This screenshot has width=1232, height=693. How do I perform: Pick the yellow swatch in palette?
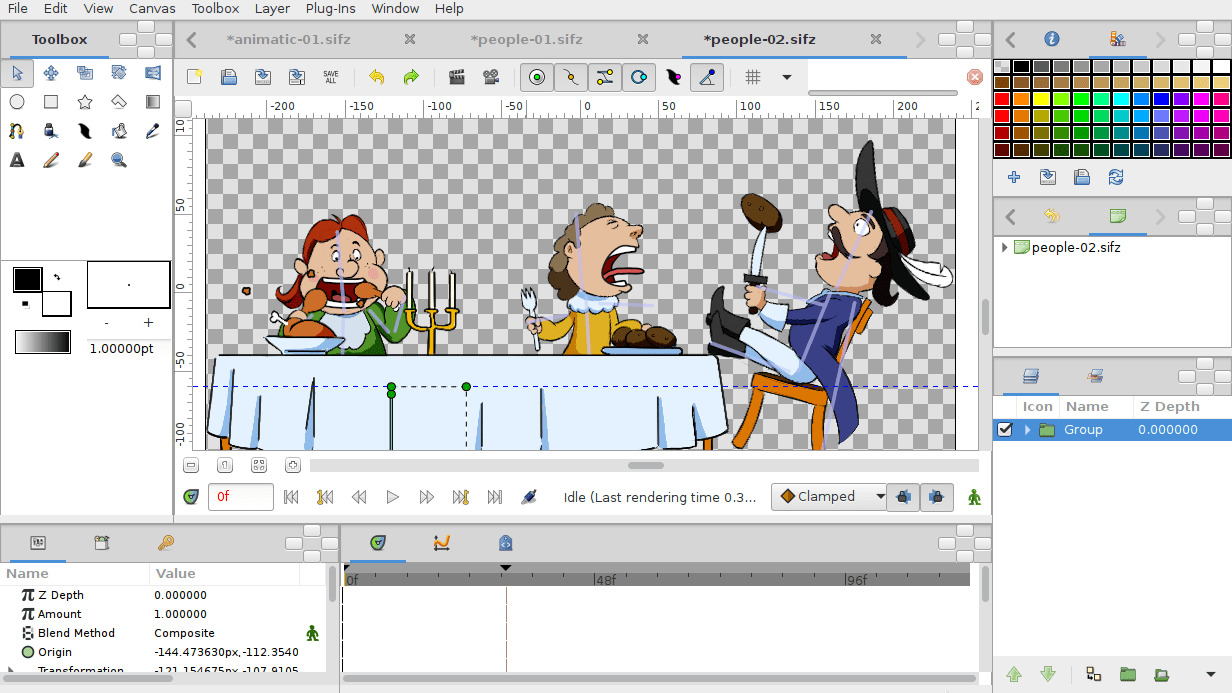coord(1041,99)
